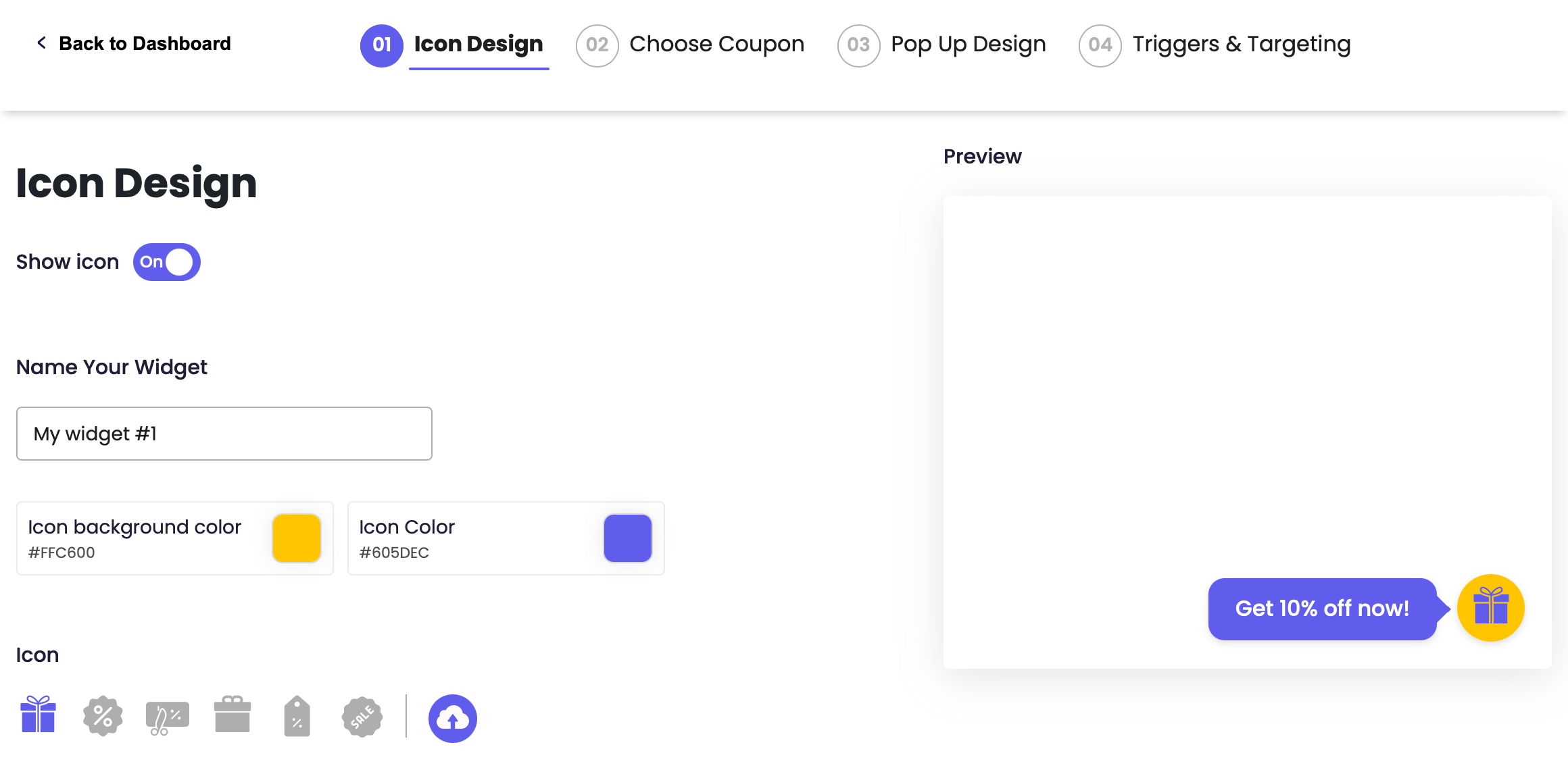This screenshot has width=1568, height=770.
Task: Click the upload custom icon button
Action: click(452, 718)
